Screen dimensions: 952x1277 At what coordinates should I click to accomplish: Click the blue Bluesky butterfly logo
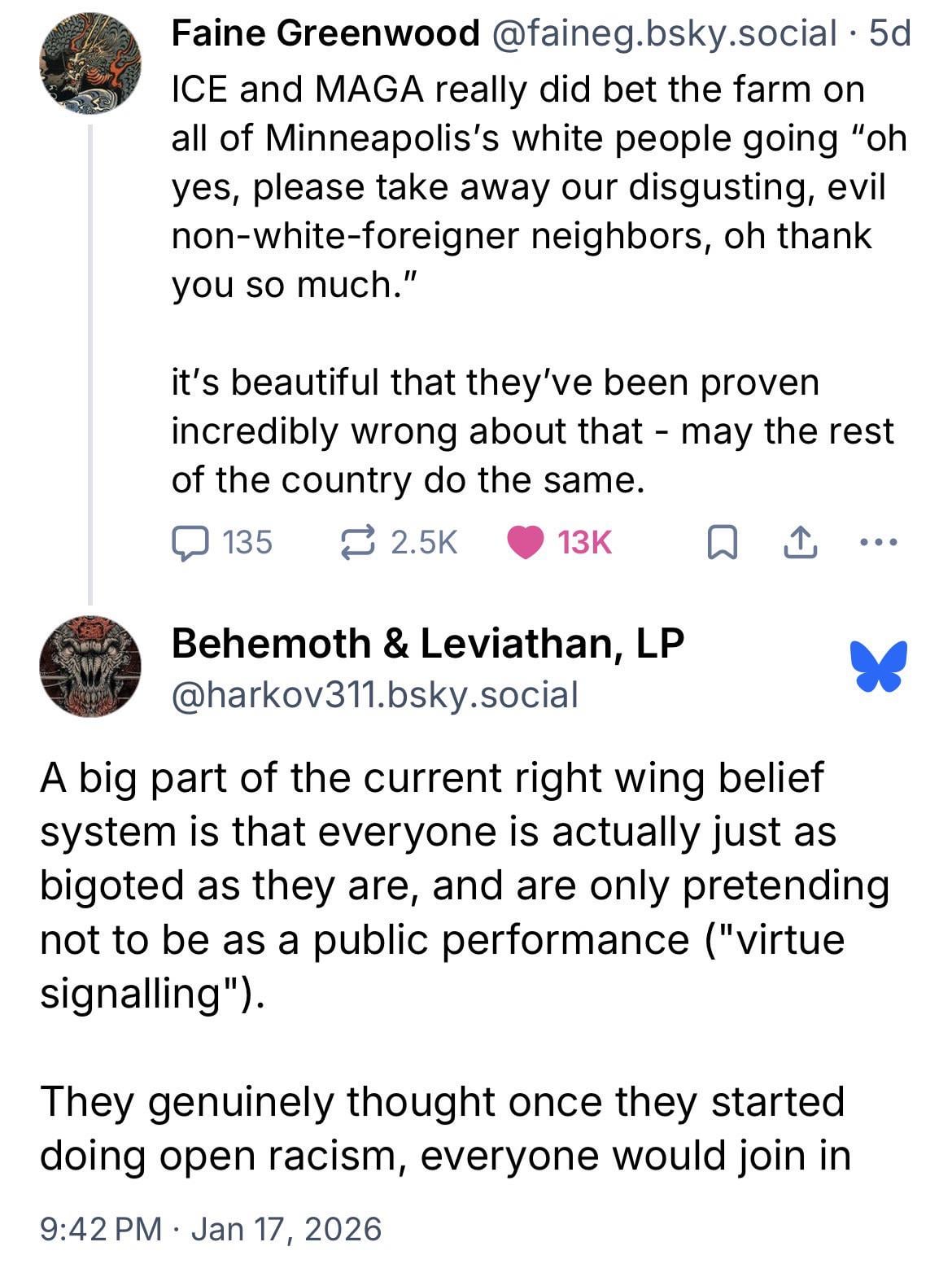click(x=879, y=667)
